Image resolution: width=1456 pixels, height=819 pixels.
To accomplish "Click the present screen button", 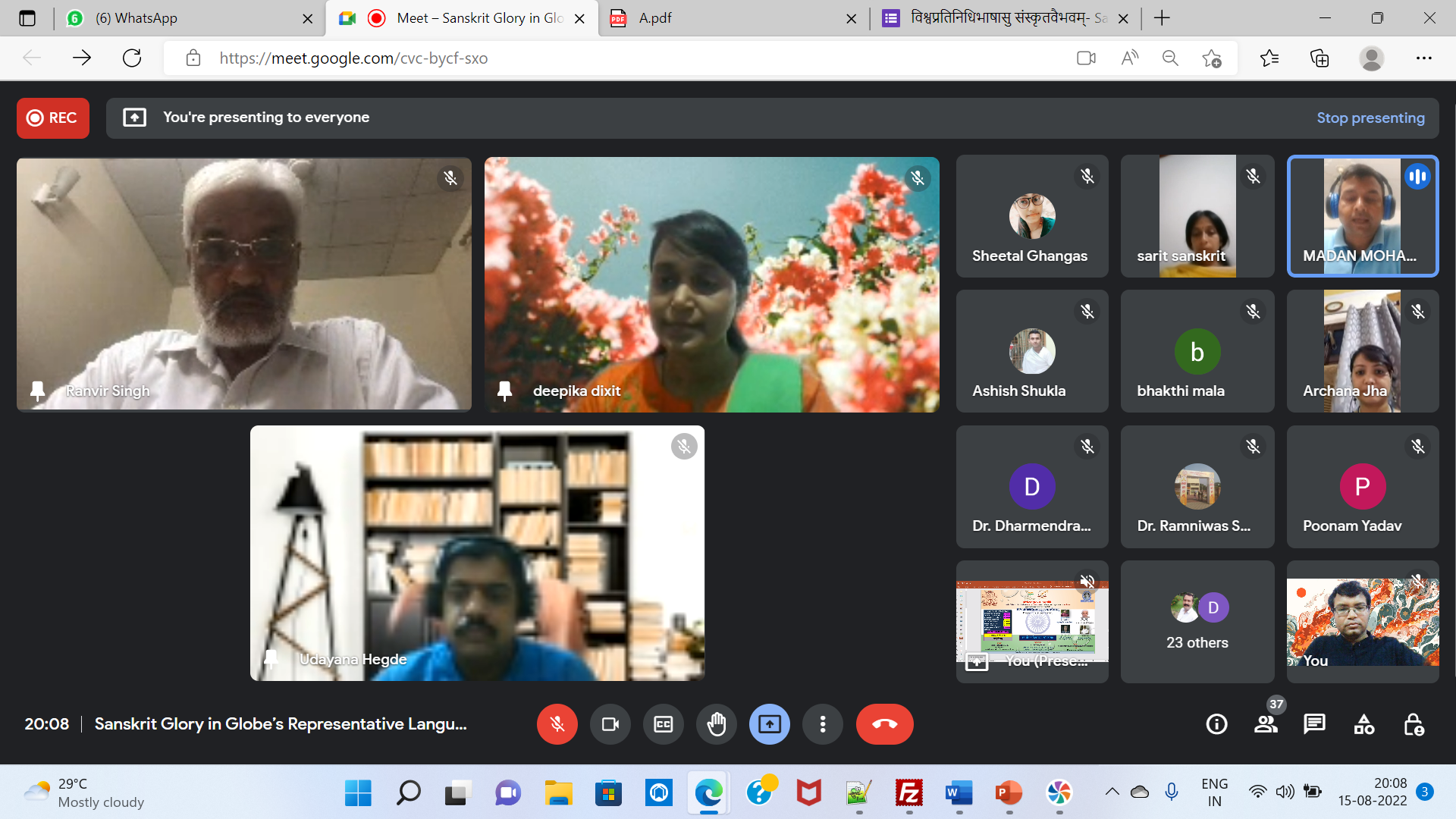I will click(769, 724).
